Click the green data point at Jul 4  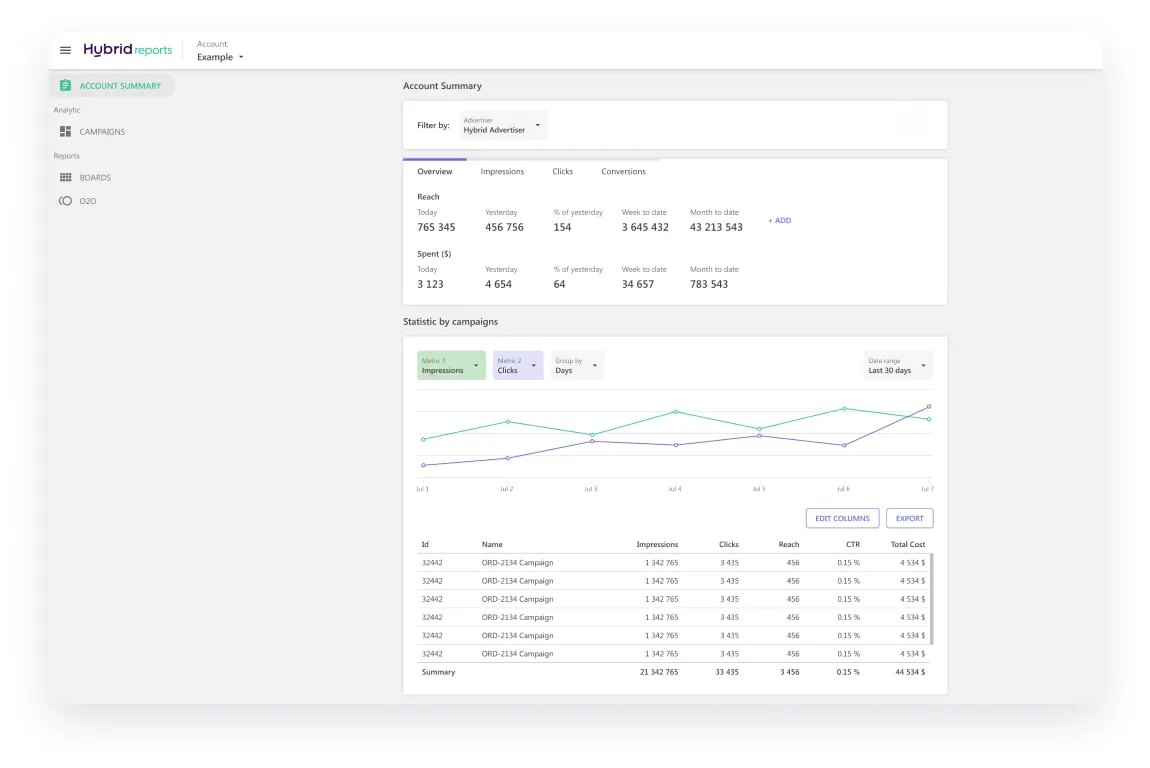[x=675, y=412]
